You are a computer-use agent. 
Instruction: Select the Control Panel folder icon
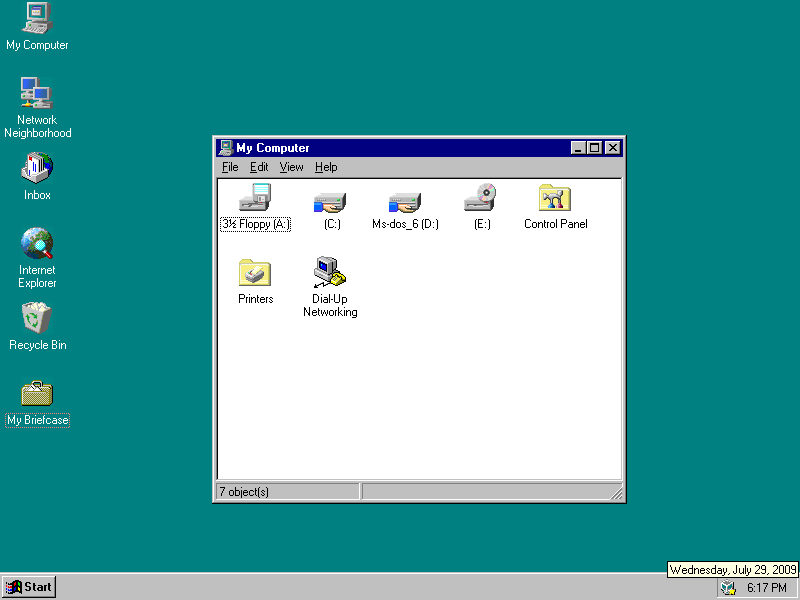tap(555, 197)
